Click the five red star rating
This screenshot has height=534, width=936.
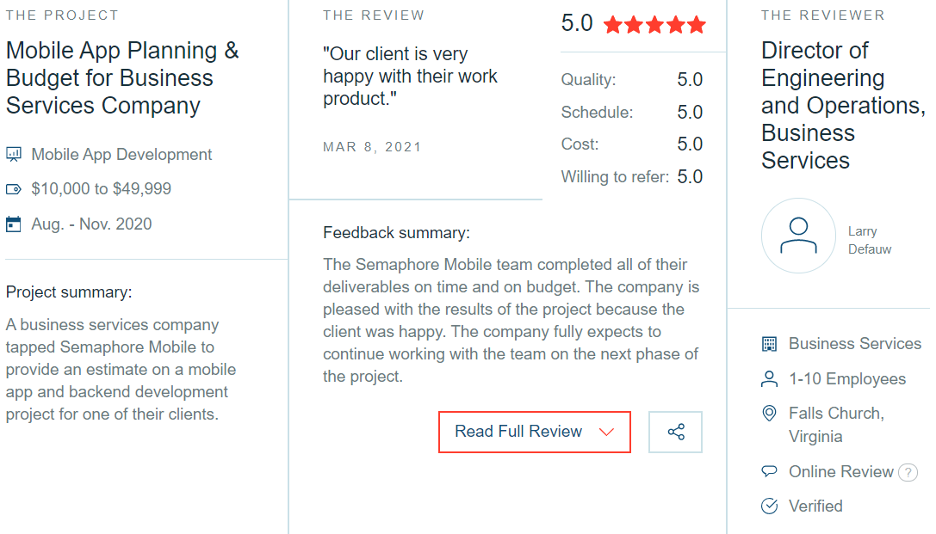654,25
